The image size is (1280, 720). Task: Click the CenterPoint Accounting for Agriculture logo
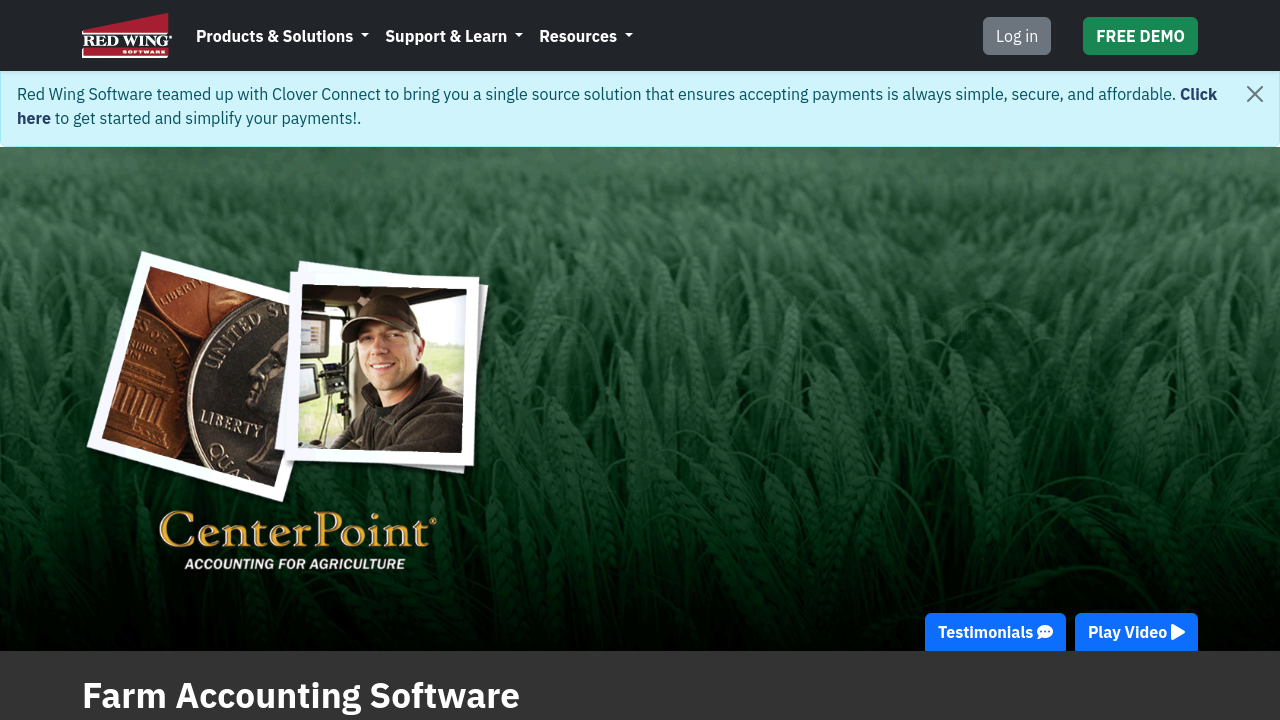(x=297, y=541)
